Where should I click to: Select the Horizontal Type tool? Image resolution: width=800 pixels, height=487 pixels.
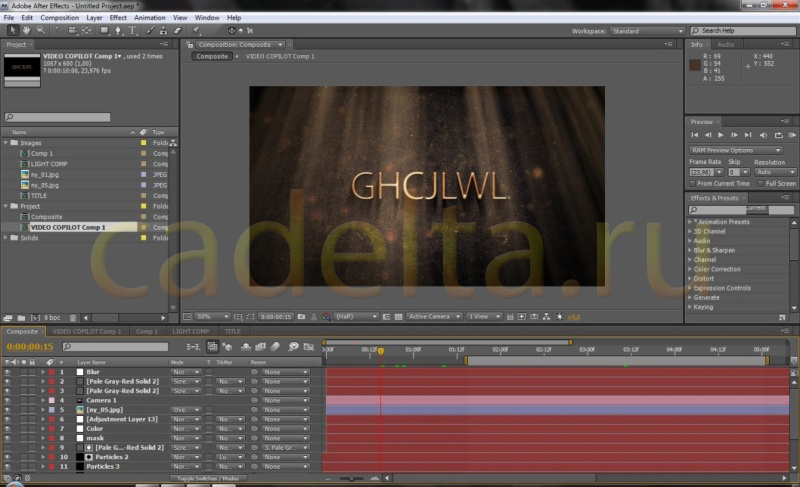coord(132,31)
